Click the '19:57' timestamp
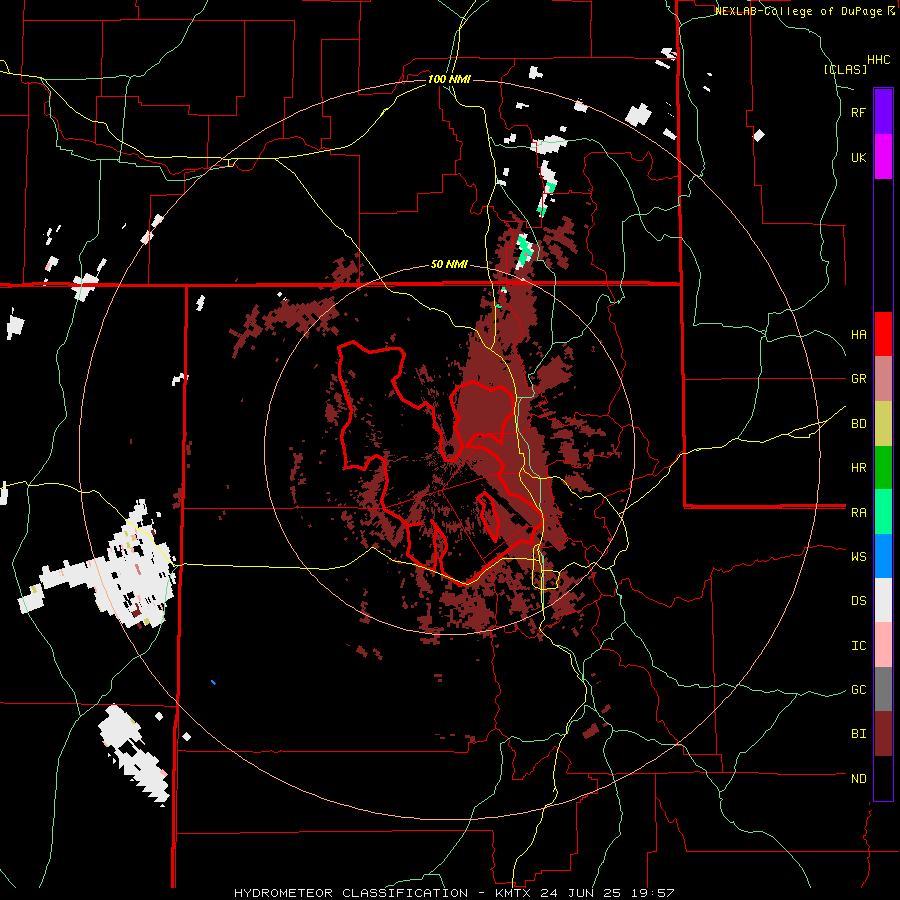This screenshot has height=900, width=900. coord(651,893)
